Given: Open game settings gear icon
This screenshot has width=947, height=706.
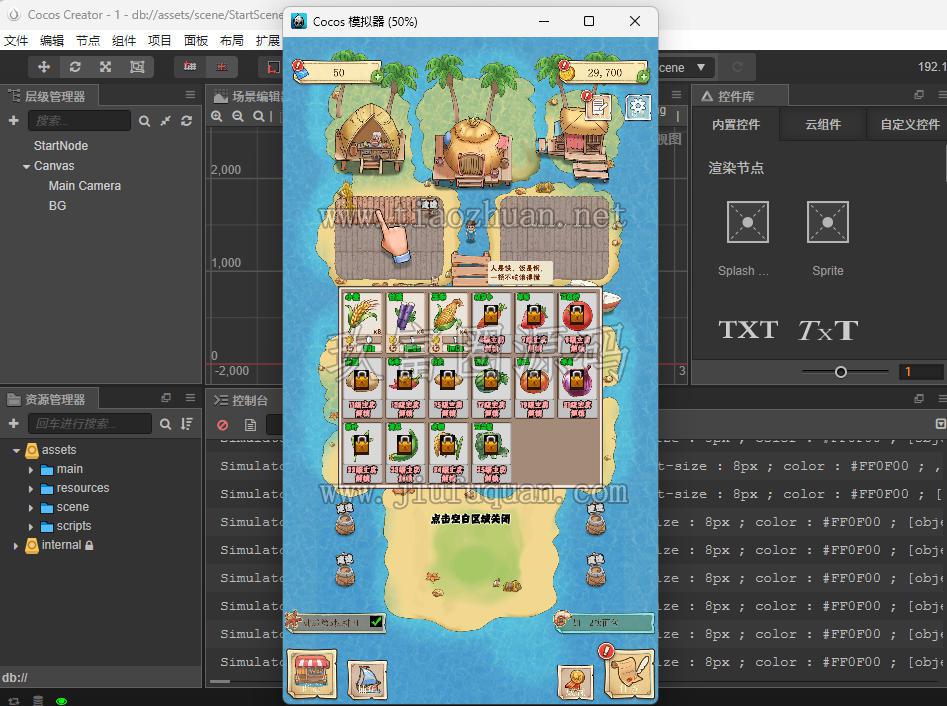Looking at the screenshot, I should (638, 108).
